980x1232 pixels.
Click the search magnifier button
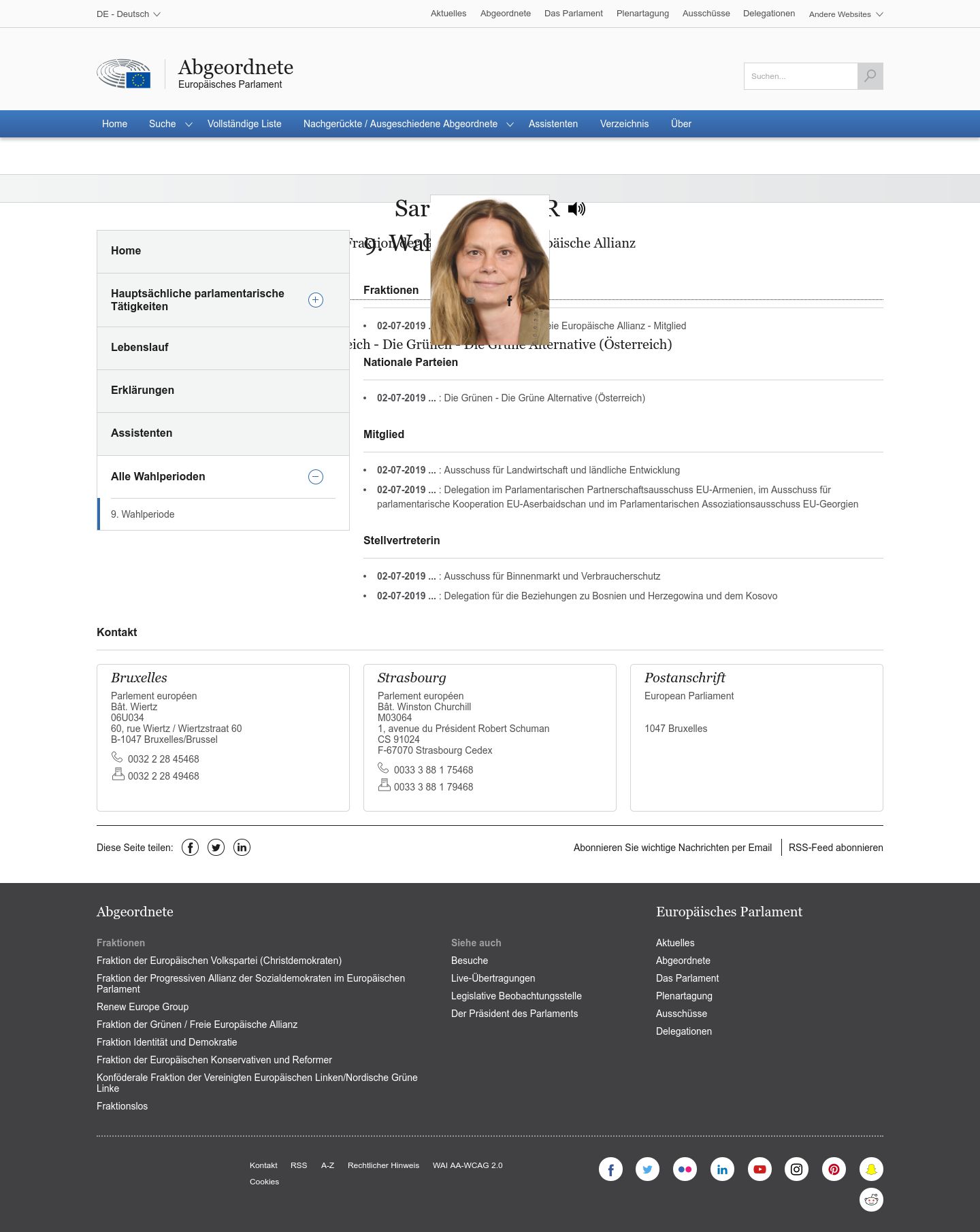(870, 76)
